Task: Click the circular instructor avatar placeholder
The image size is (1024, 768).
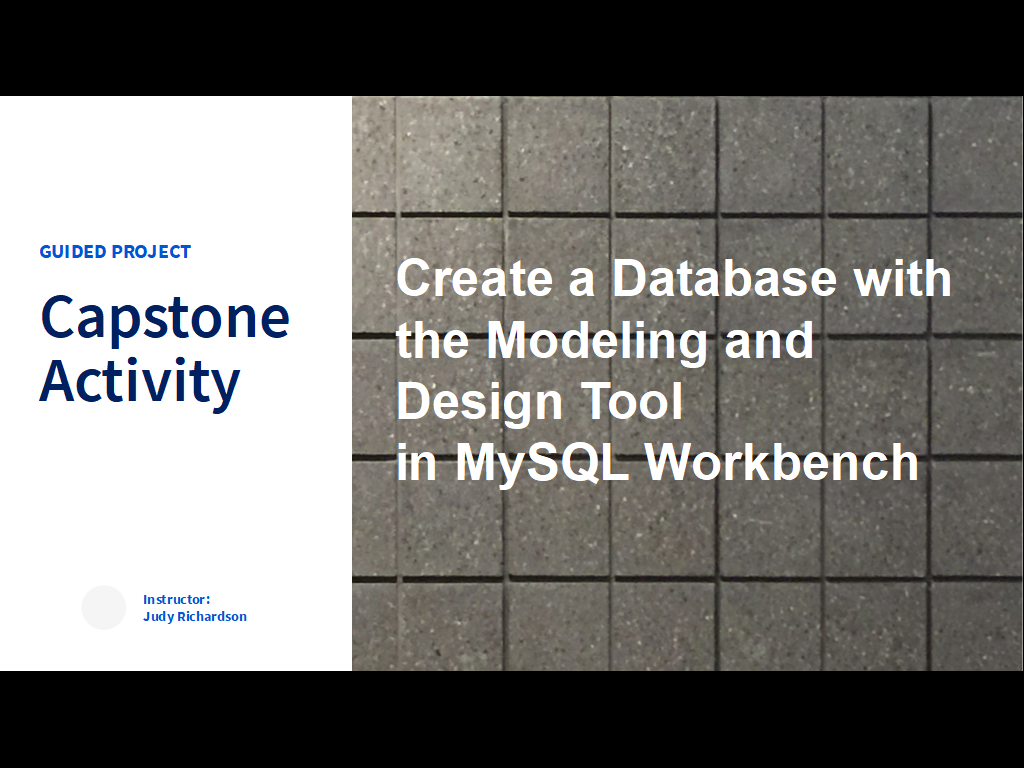Action: point(104,607)
